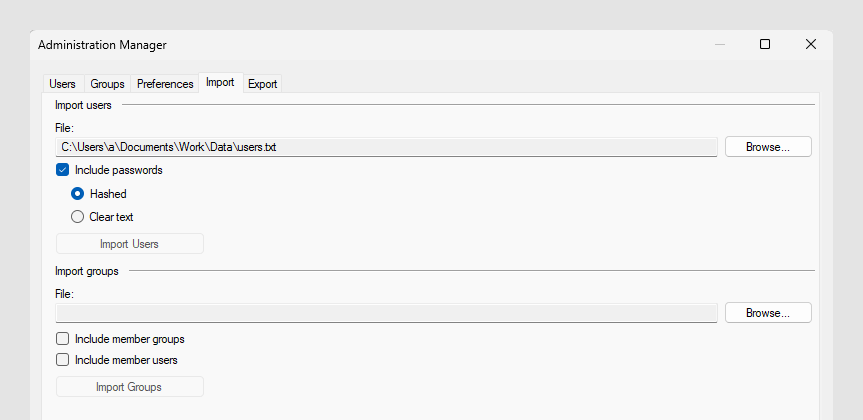863x420 pixels.
Task: Minimize the Administration Manager window
Action: (x=719, y=44)
